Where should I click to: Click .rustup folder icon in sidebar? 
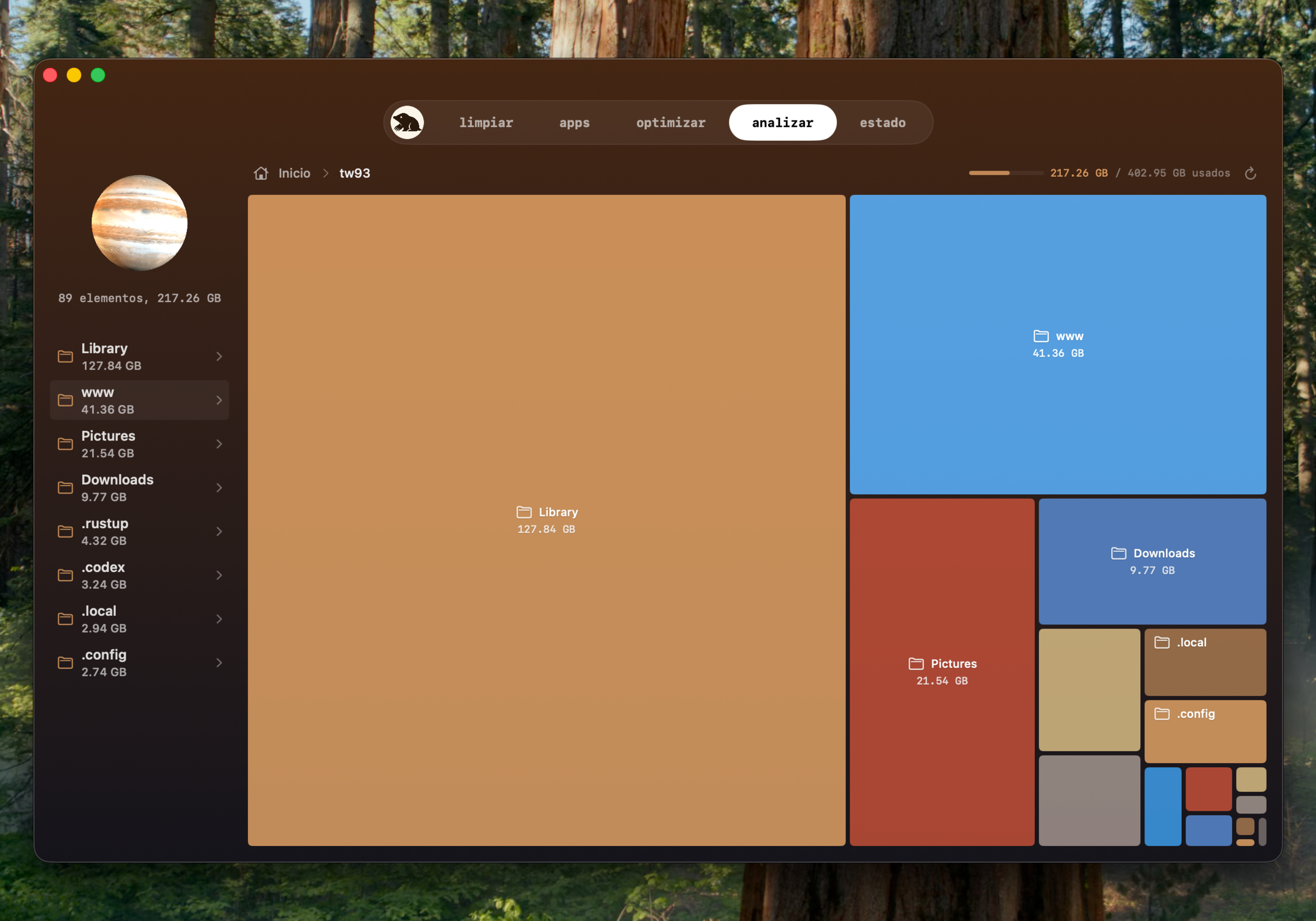pyautogui.click(x=65, y=531)
